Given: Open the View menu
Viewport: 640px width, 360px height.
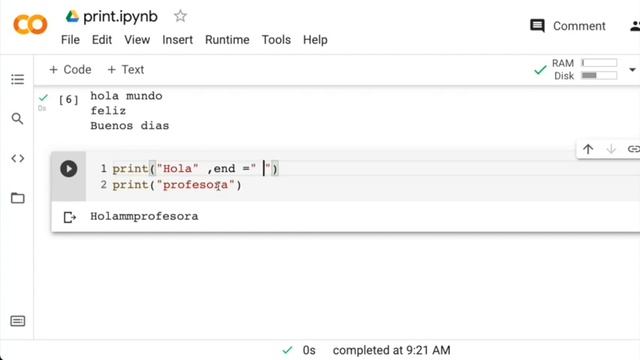Looking at the screenshot, I should [137, 40].
